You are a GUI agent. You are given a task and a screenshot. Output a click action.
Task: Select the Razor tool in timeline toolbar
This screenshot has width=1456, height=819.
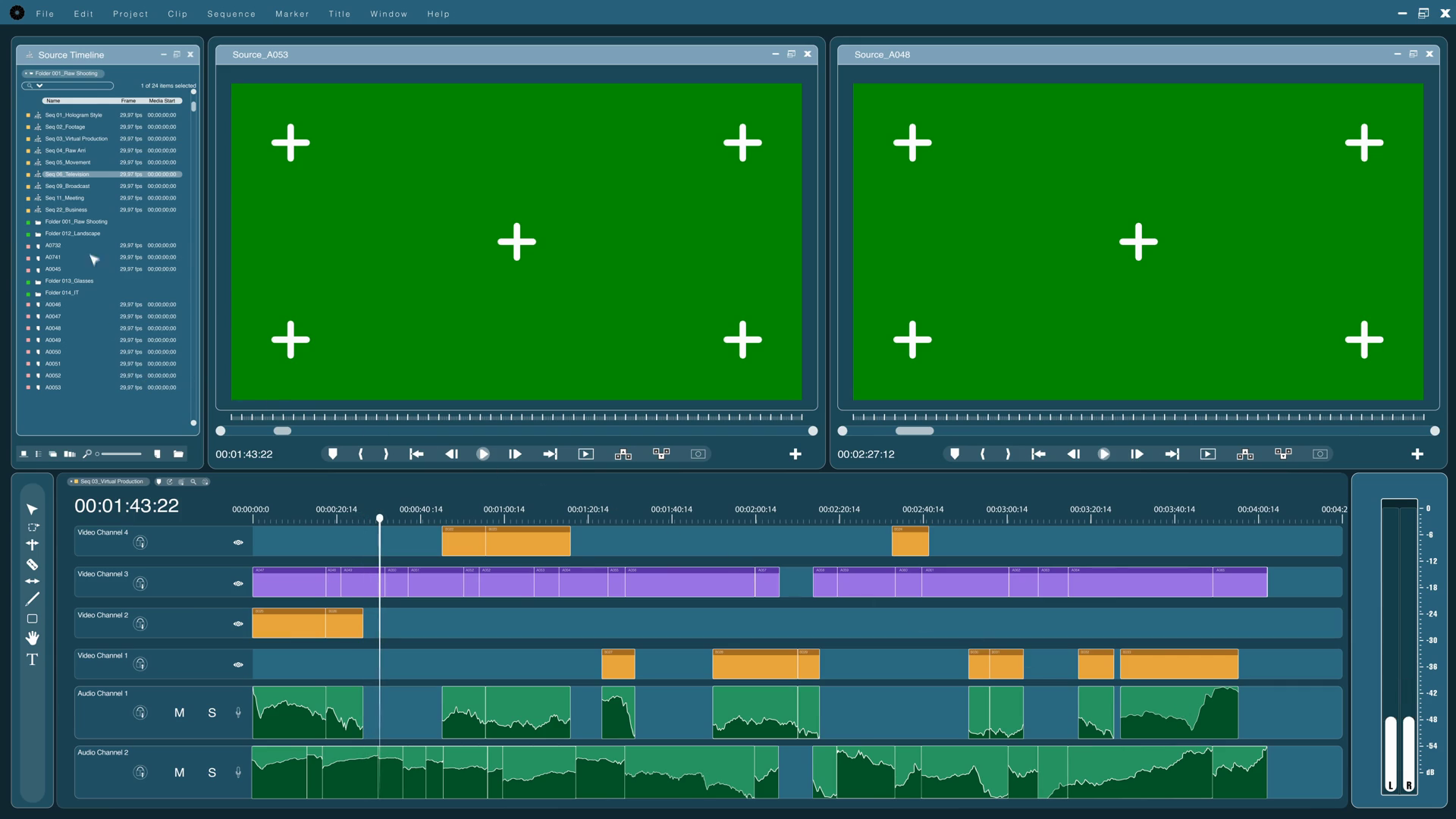coord(32,564)
